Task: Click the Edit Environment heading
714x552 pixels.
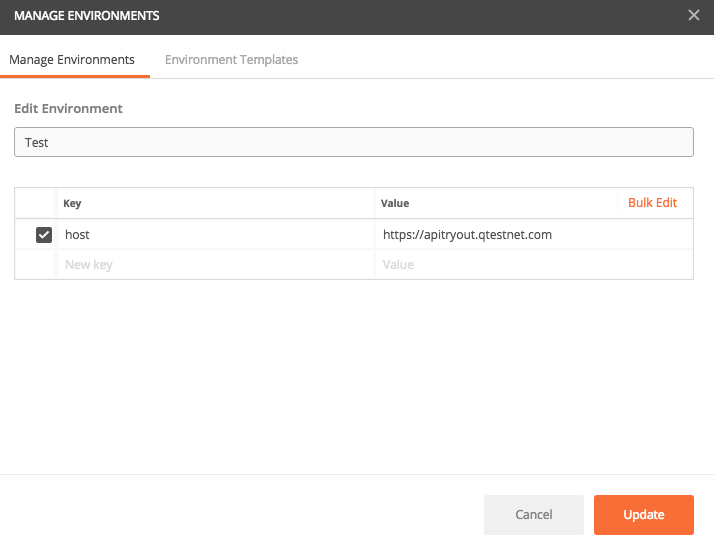Action: click(68, 108)
